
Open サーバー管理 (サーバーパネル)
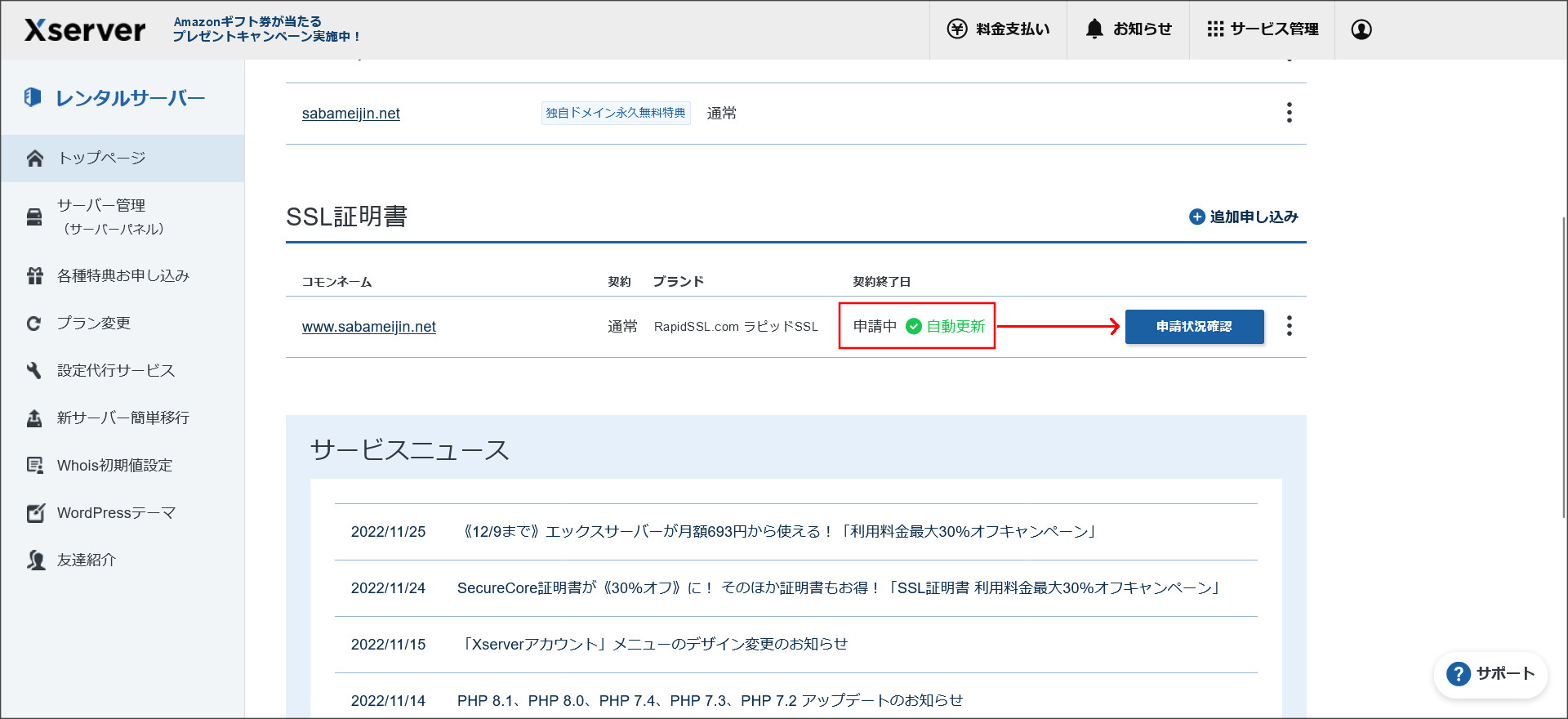(122, 217)
